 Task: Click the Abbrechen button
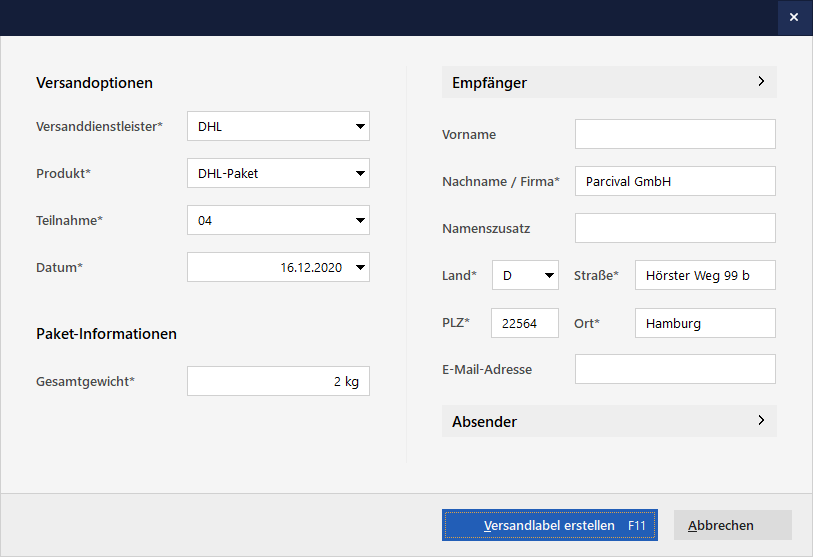tap(732, 525)
